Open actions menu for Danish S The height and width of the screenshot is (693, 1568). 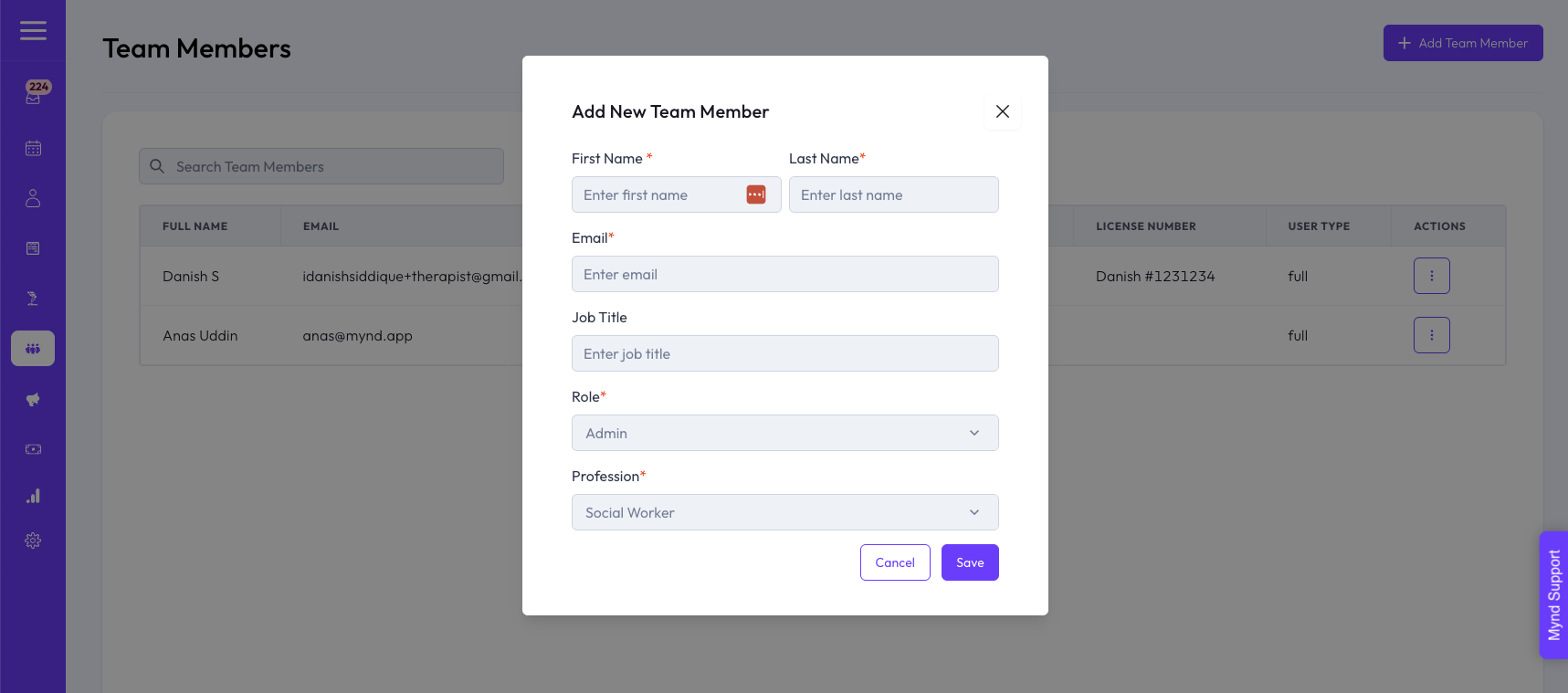[x=1431, y=276]
